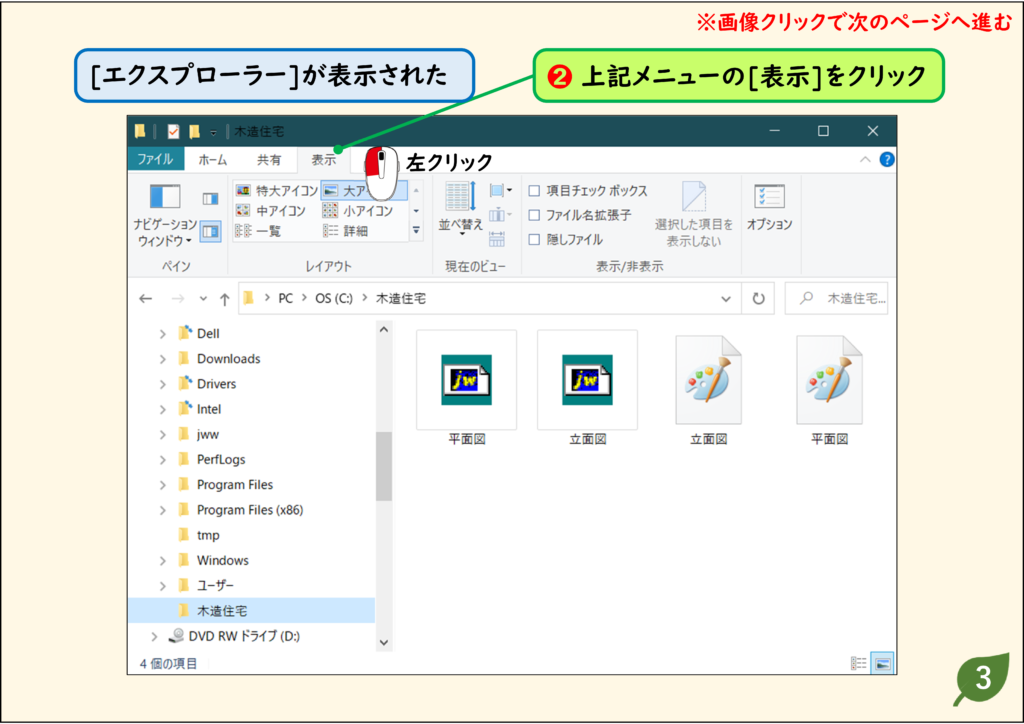1024x724 pixels.
Task: Open the address bar history dropdown
Action: pyautogui.click(x=726, y=299)
